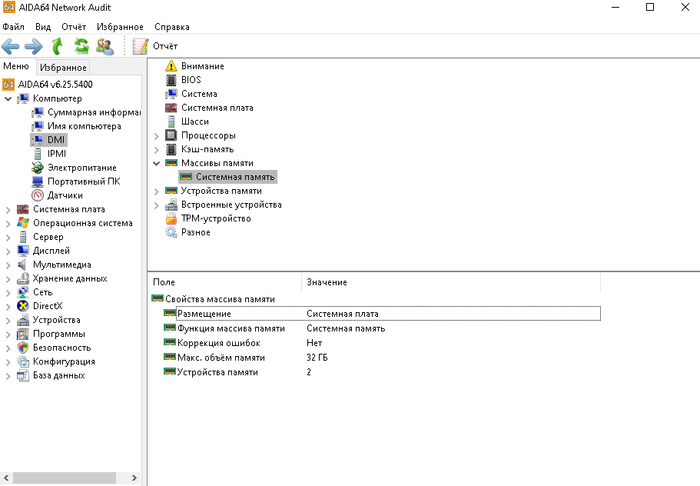Expand Устройства памяти in DMI list
This screenshot has width=700, height=486.
pos(156,191)
